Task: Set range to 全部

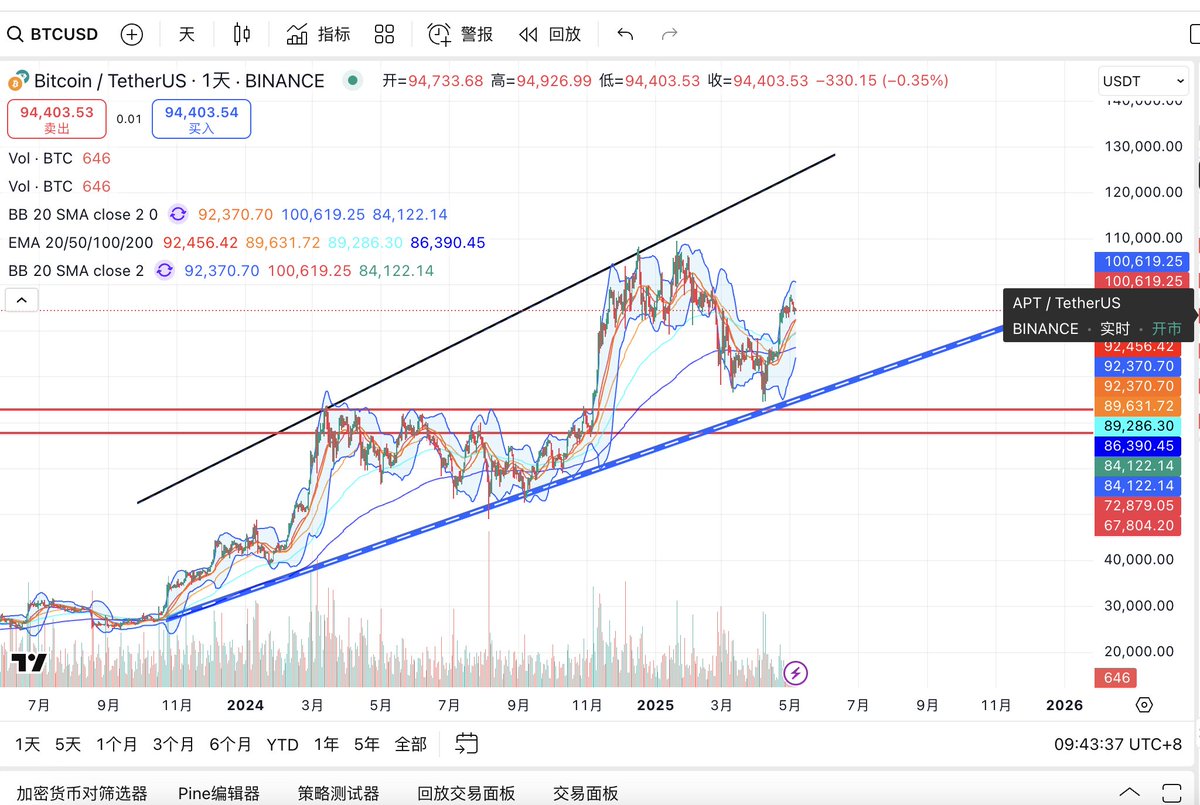Action: click(x=410, y=744)
